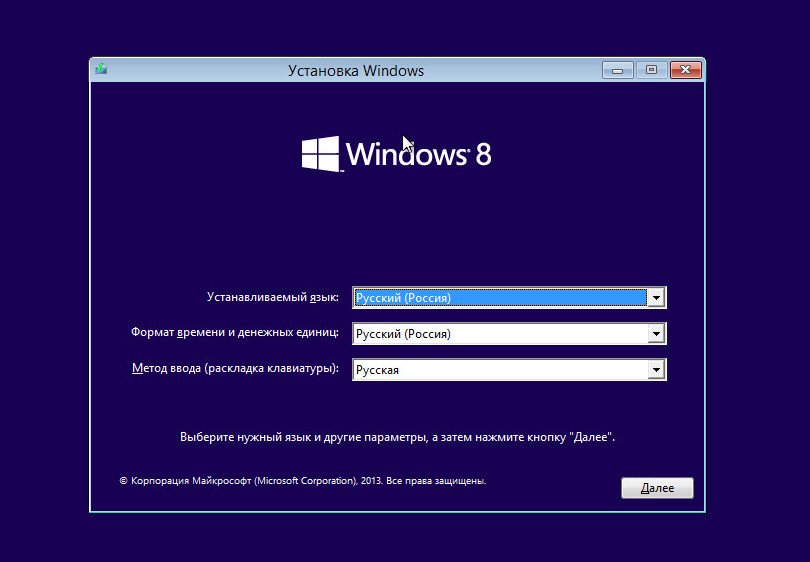Click the Метод ввода (раскладка клавиатуры) label
Image resolution: width=810 pixels, height=562 pixels.
[x=236, y=368]
